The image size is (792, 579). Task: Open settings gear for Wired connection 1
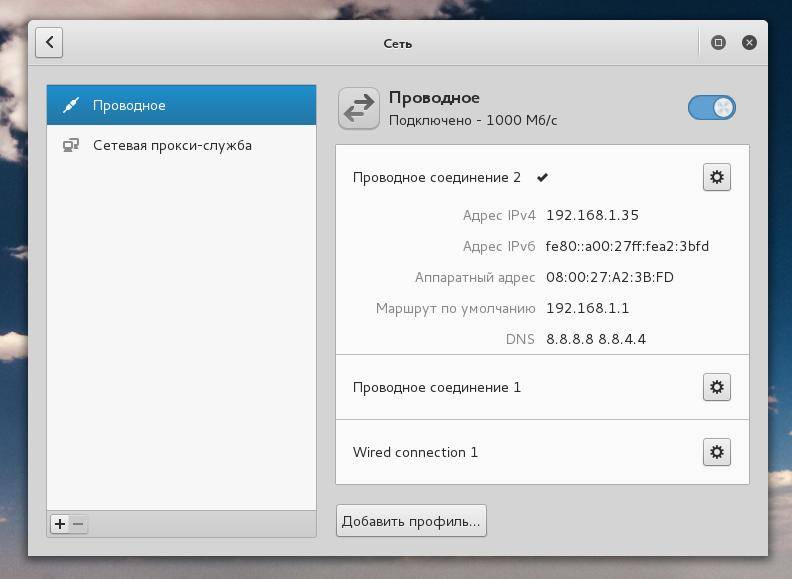pyautogui.click(x=717, y=452)
